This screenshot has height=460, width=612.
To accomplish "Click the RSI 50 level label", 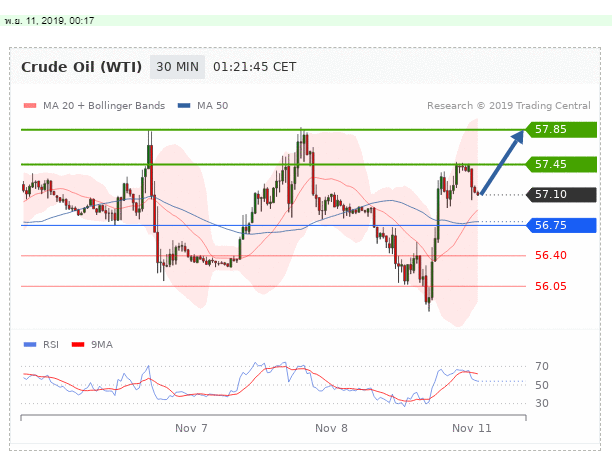I will pos(542,385).
